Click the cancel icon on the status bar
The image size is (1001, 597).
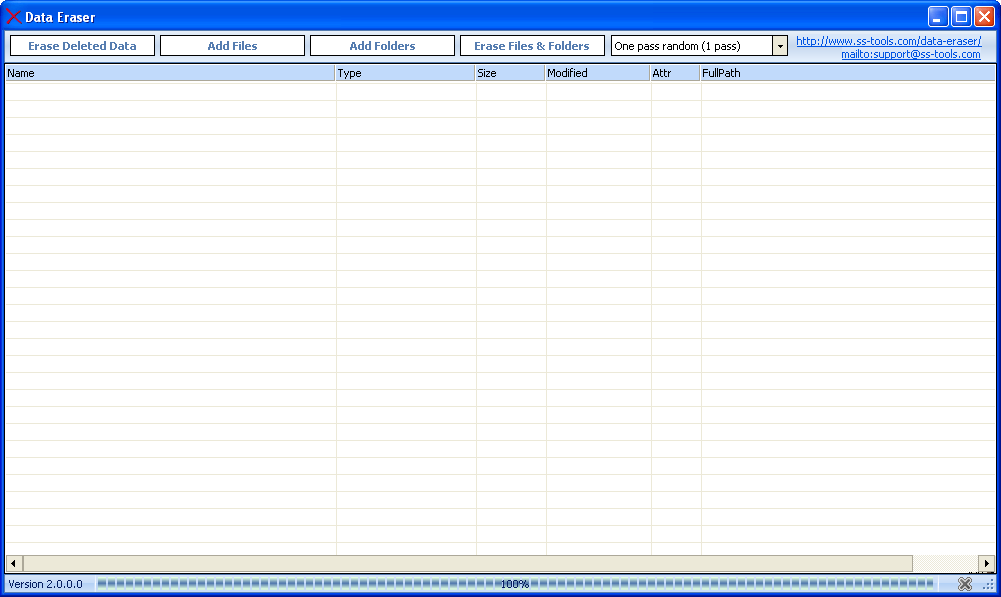(x=964, y=584)
